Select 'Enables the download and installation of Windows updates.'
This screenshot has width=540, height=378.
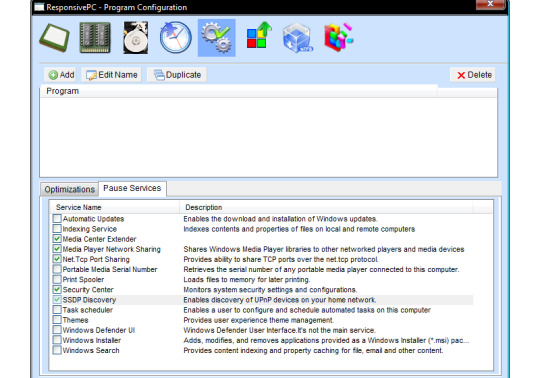(x=280, y=219)
